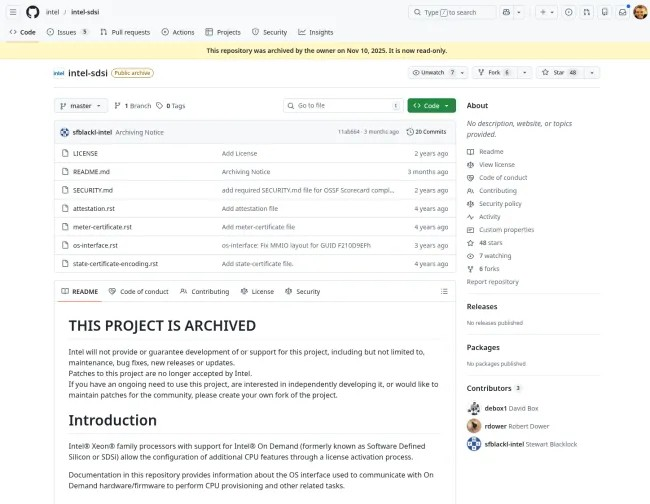Screen dimensions: 650x504
Task: Open the hamburger navigation menu
Action: [x=12, y=12]
